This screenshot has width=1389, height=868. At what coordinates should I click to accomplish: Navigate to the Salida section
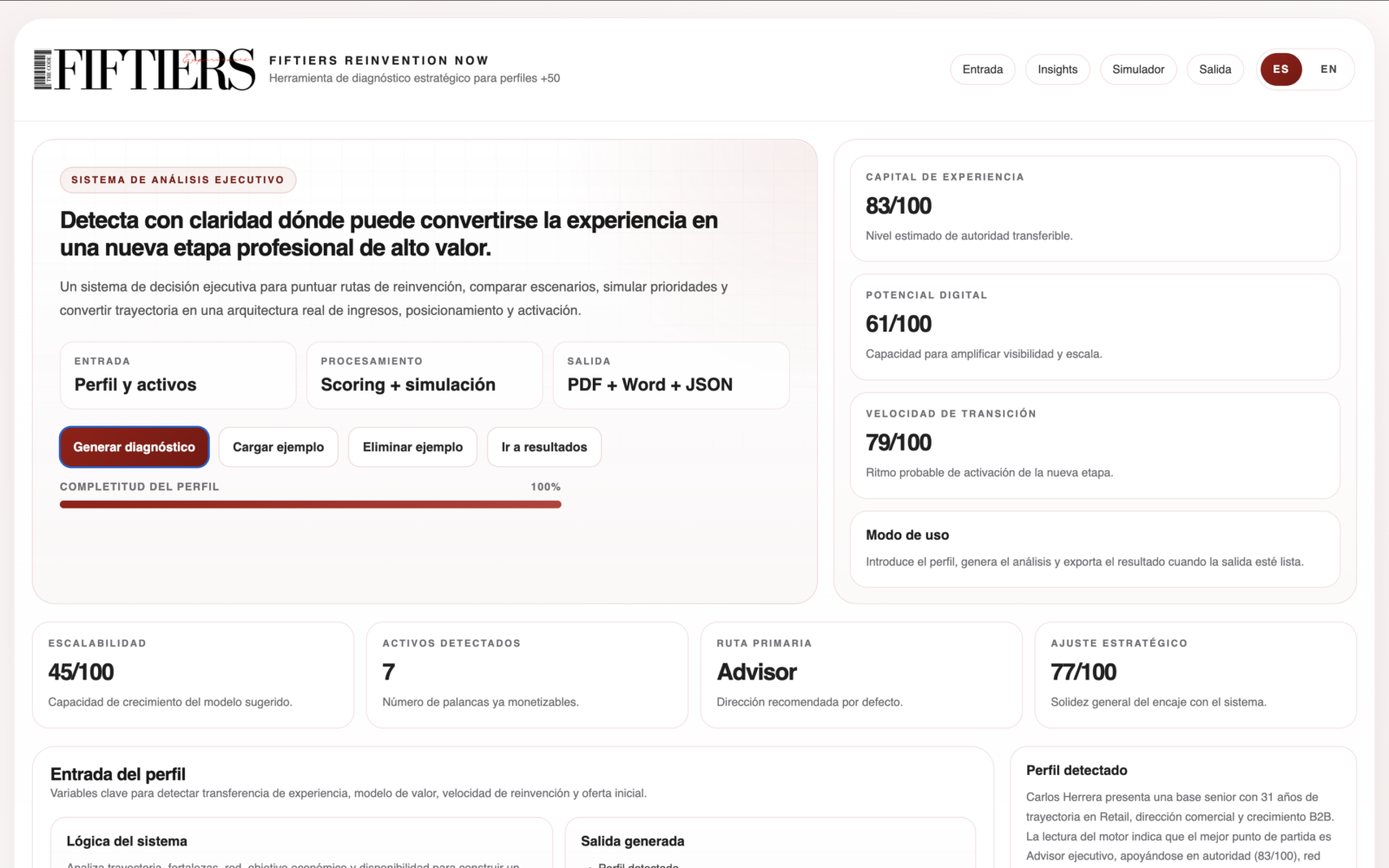coord(1215,69)
